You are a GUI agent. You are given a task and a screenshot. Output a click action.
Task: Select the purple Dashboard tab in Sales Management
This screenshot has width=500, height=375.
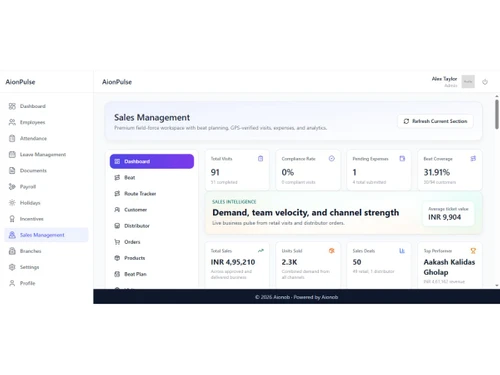coord(152,161)
